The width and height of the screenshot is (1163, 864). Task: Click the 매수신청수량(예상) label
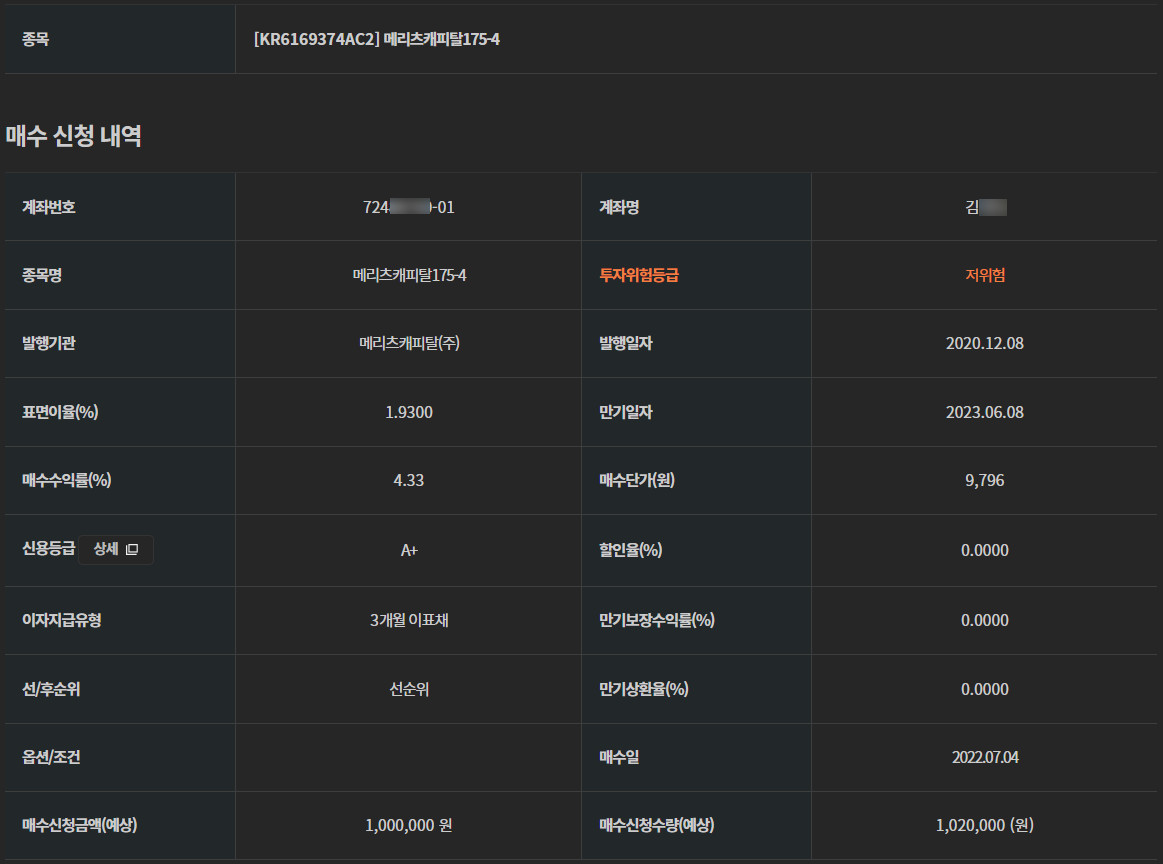pyautogui.click(x=657, y=825)
